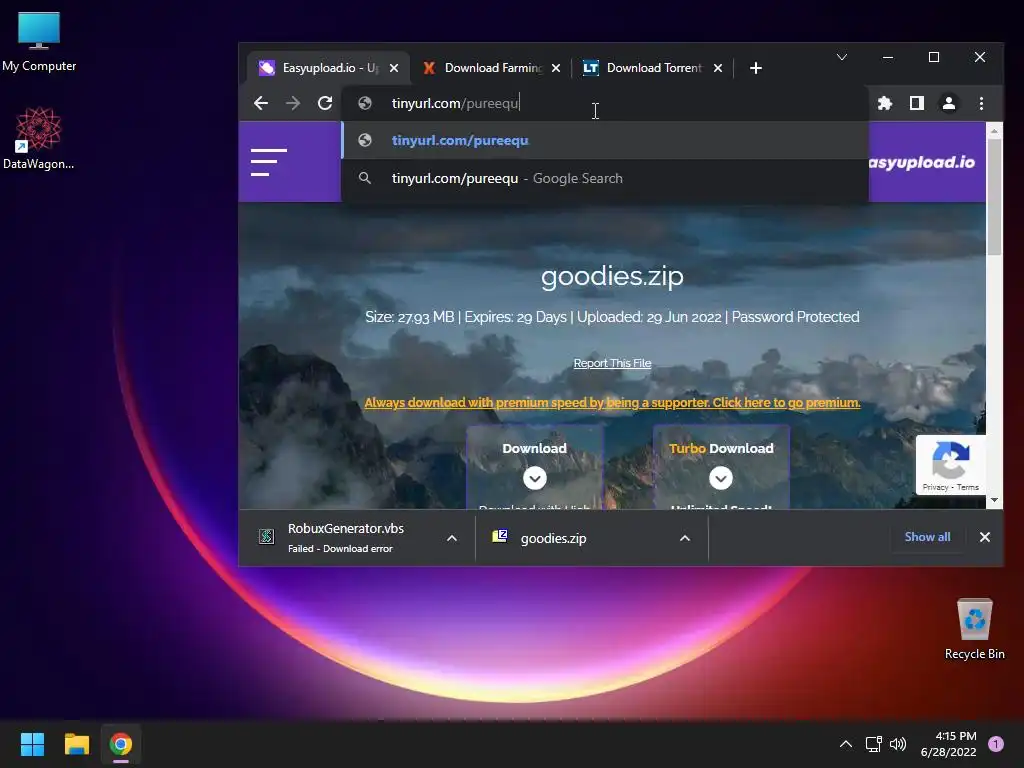Click Show all downloads
The image size is (1024, 768).
pyautogui.click(x=927, y=537)
